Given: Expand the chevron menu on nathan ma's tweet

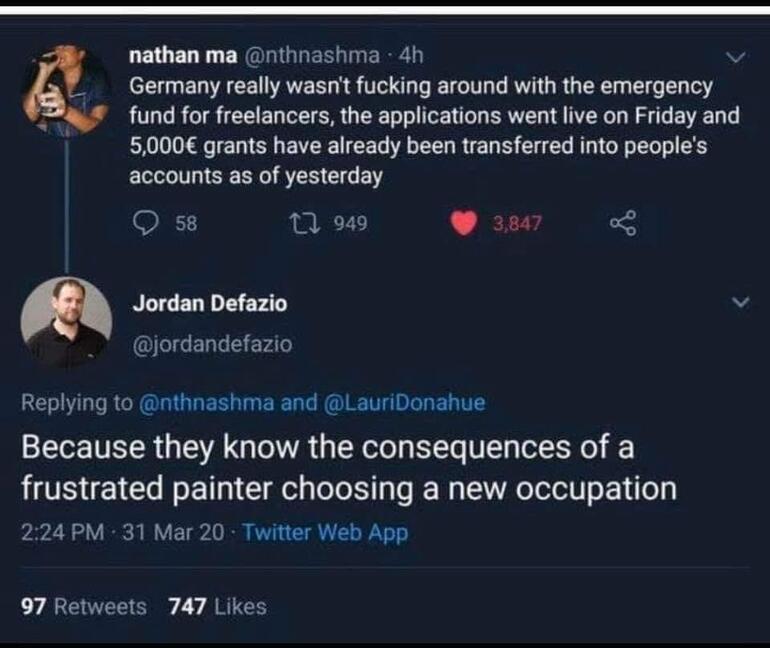Looking at the screenshot, I should [x=736, y=57].
